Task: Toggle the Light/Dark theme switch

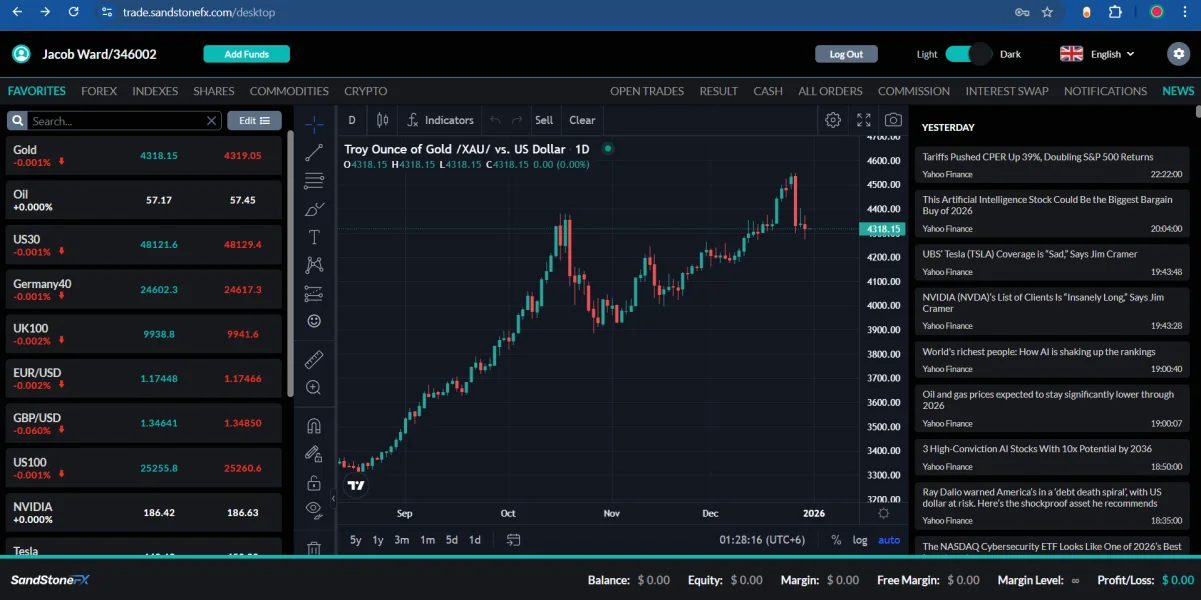Action: tap(967, 54)
